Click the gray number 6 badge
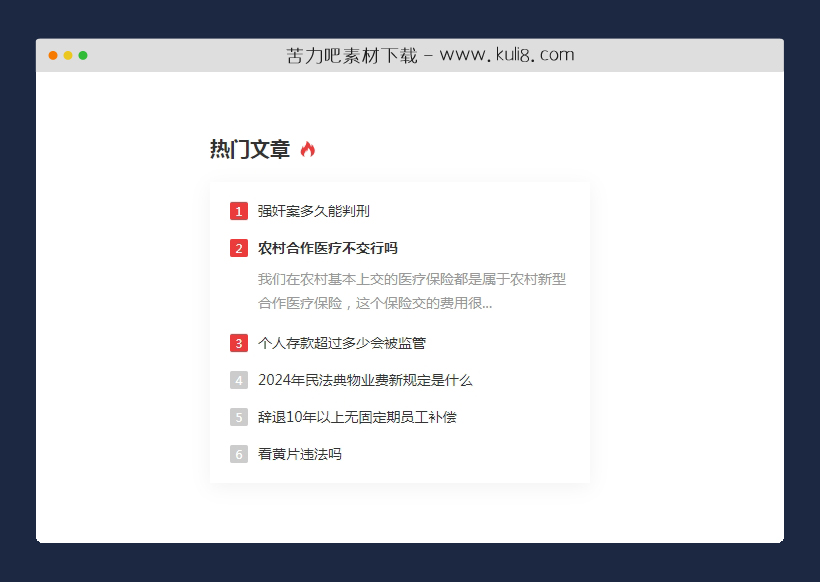820x582 pixels. pyautogui.click(x=238, y=454)
